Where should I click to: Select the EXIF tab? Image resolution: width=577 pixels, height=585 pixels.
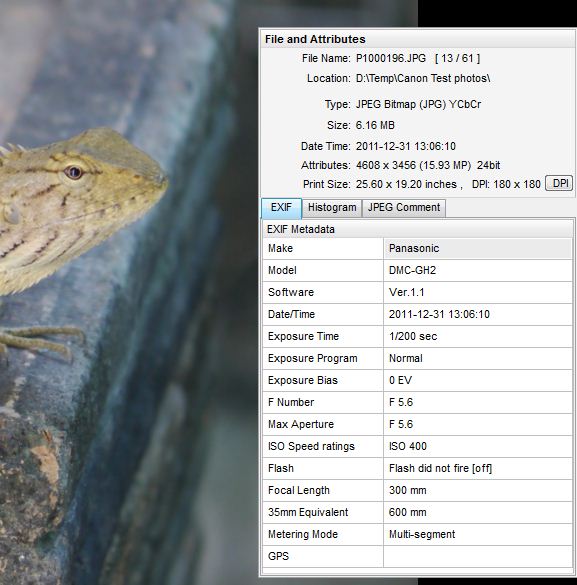click(x=281, y=207)
